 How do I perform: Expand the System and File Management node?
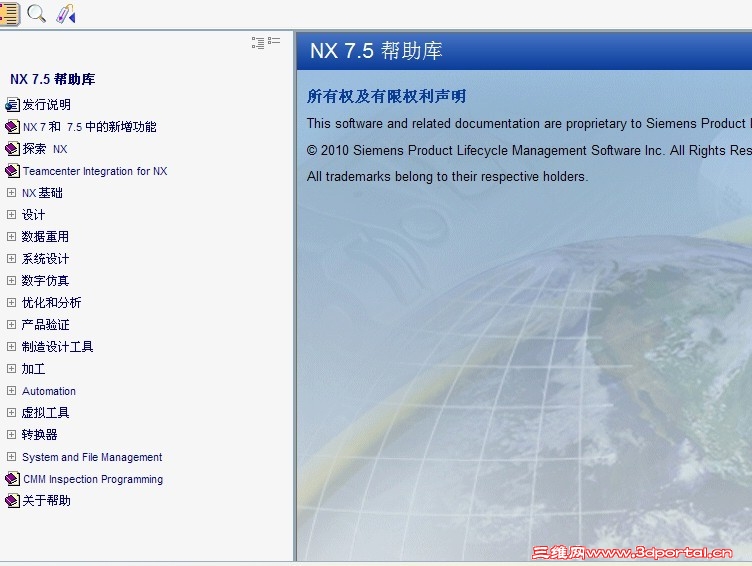coord(12,457)
